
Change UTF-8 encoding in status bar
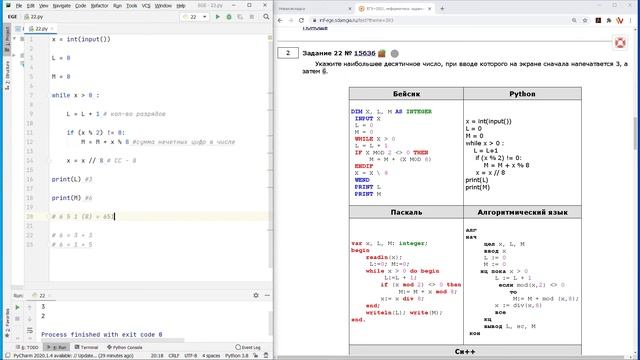tap(191, 356)
